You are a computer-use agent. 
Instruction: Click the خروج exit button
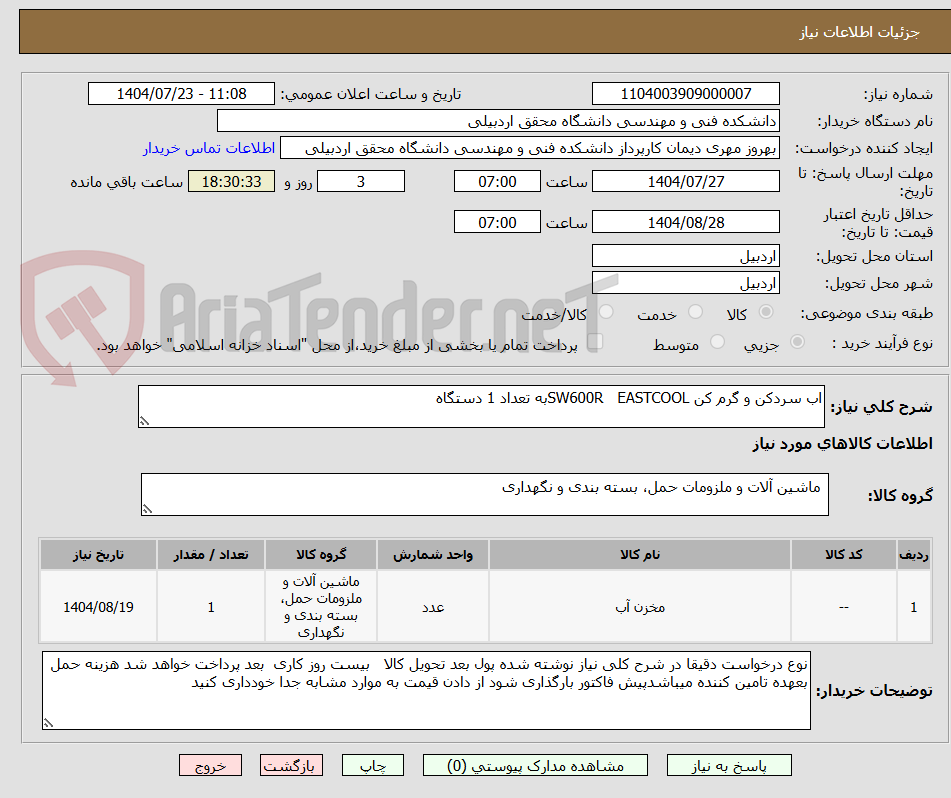click(210, 764)
